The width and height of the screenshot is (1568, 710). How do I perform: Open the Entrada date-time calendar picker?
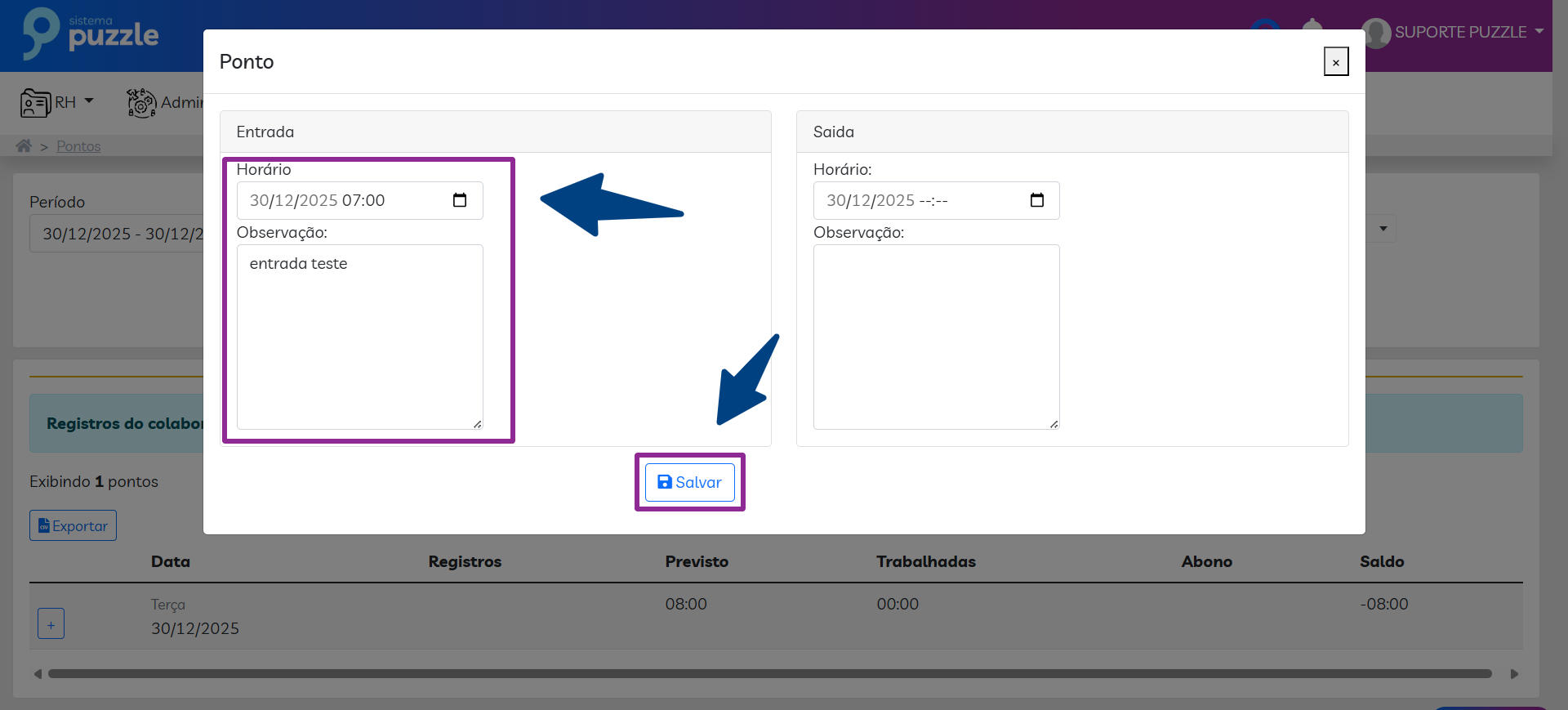tap(460, 200)
